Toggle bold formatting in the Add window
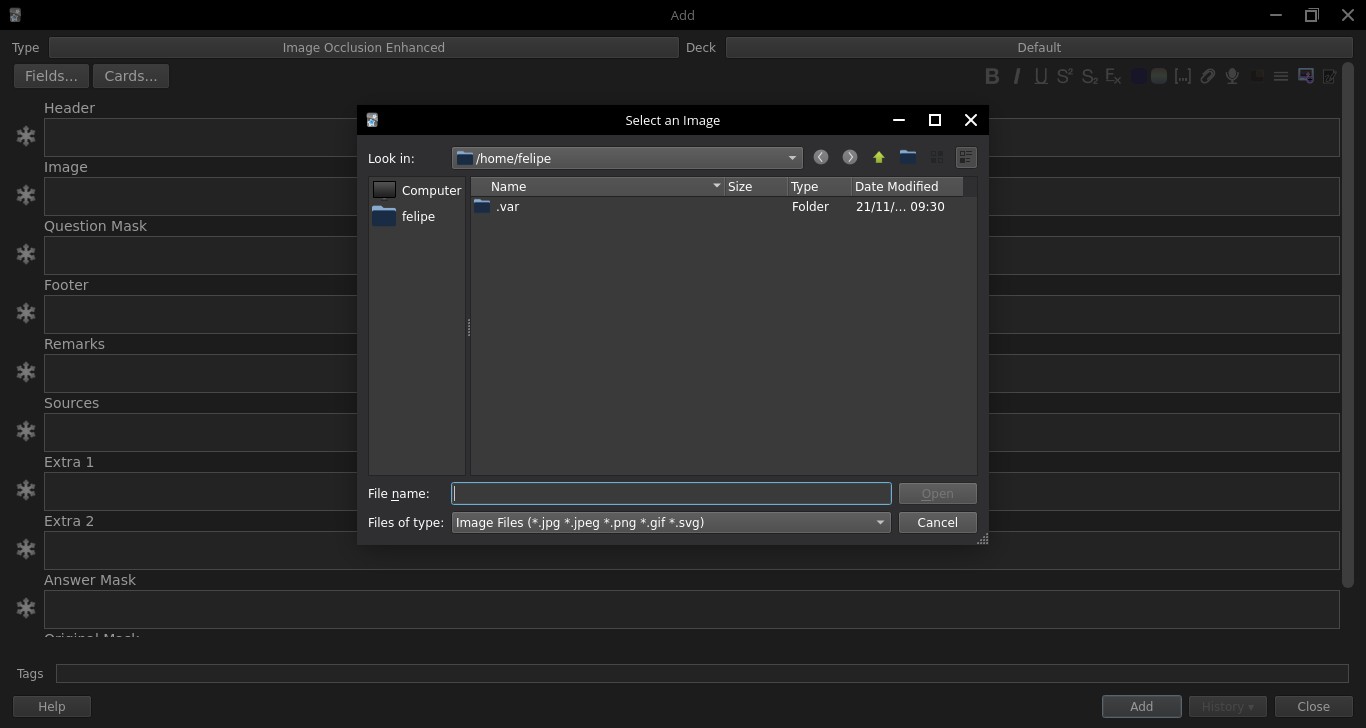 pyautogui.click(x=992, y=76)
